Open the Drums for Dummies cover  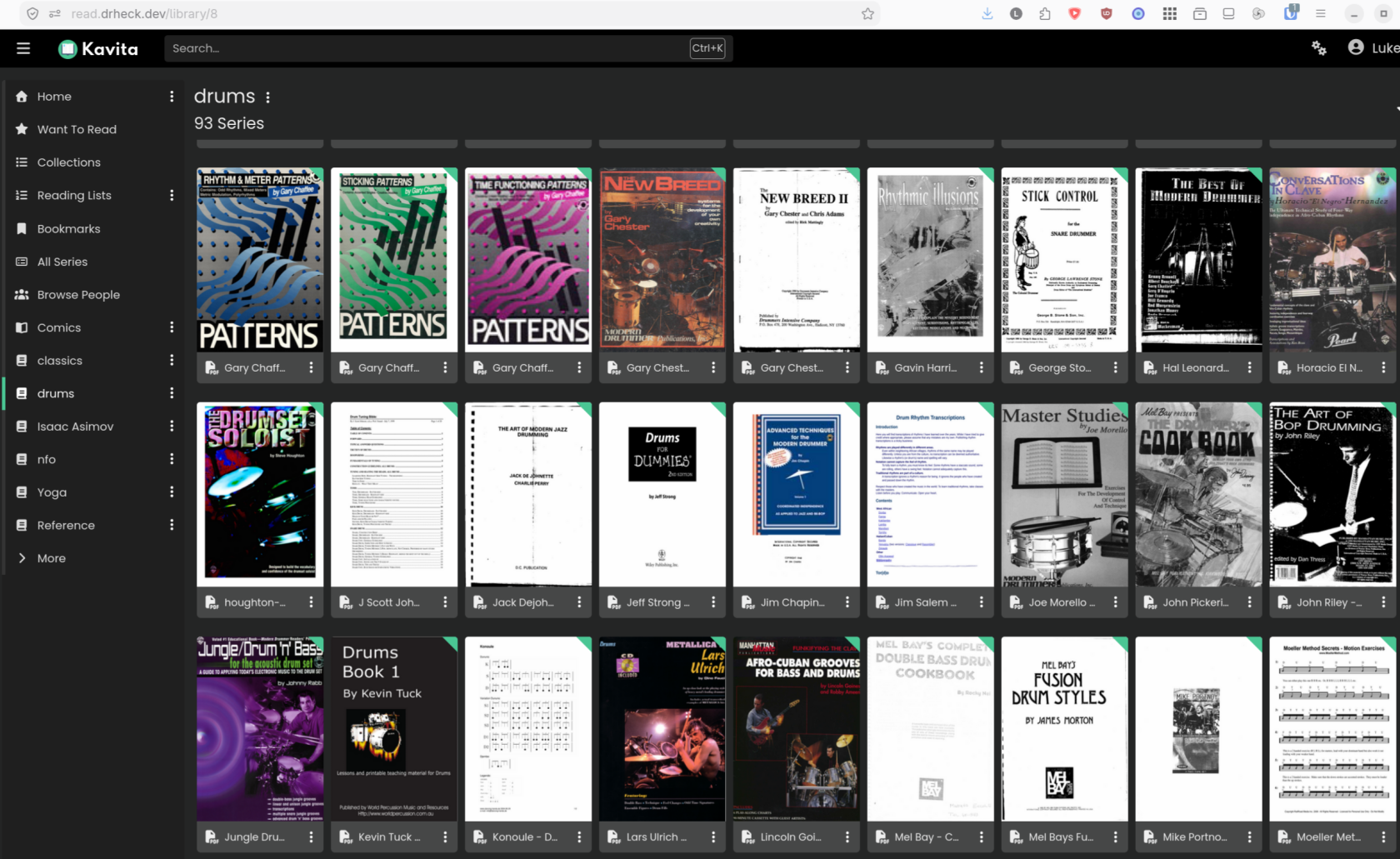pyautogui.click(x=662, y=495)
